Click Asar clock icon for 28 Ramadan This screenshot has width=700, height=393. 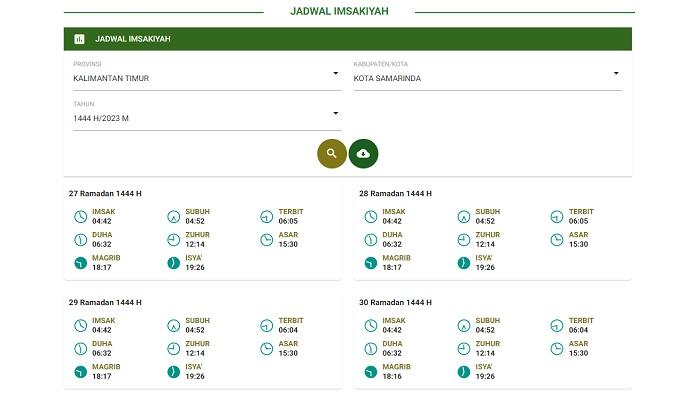(x=557, y=240)
